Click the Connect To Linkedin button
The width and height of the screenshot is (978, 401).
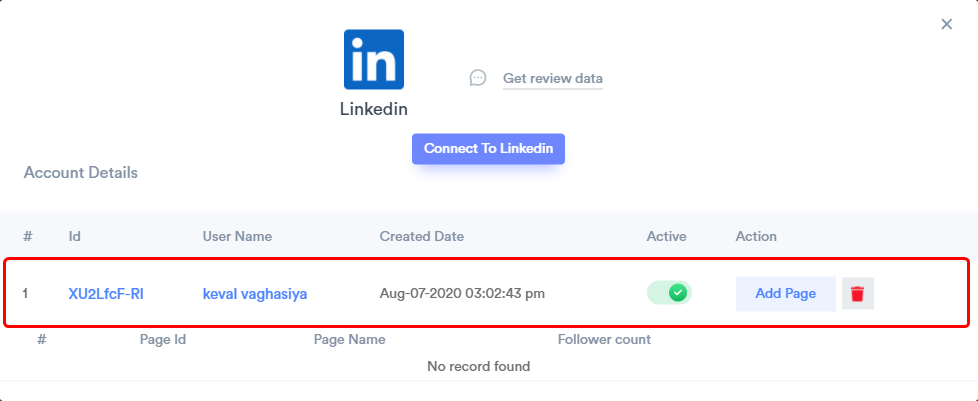pos(488,148)
